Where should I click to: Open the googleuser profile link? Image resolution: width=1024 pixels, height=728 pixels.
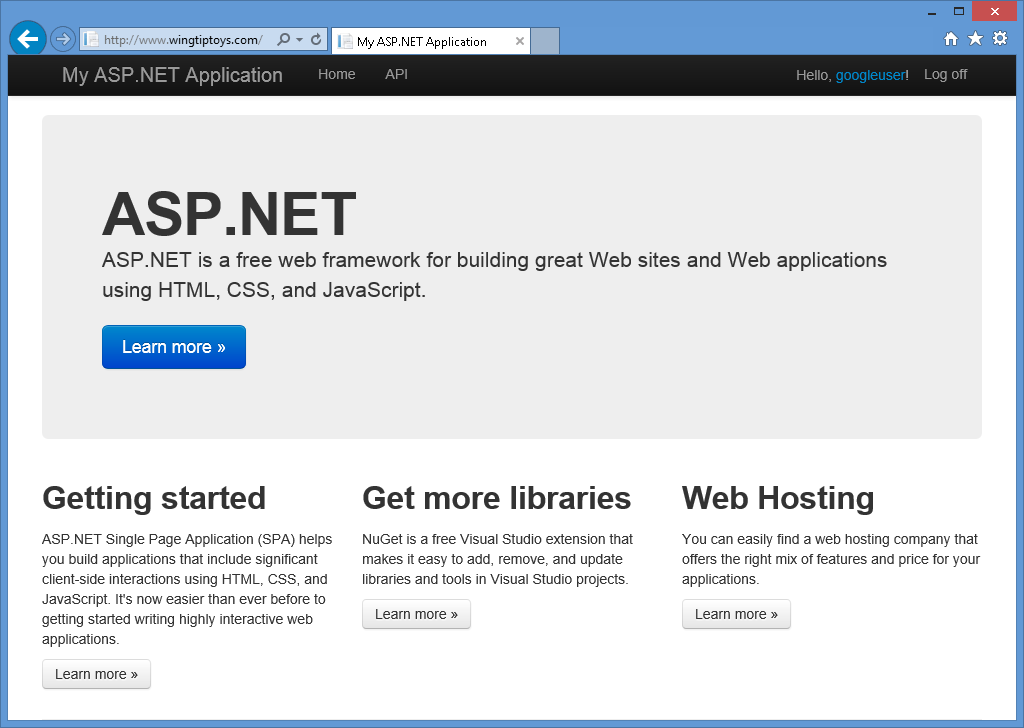click(871, 74)
